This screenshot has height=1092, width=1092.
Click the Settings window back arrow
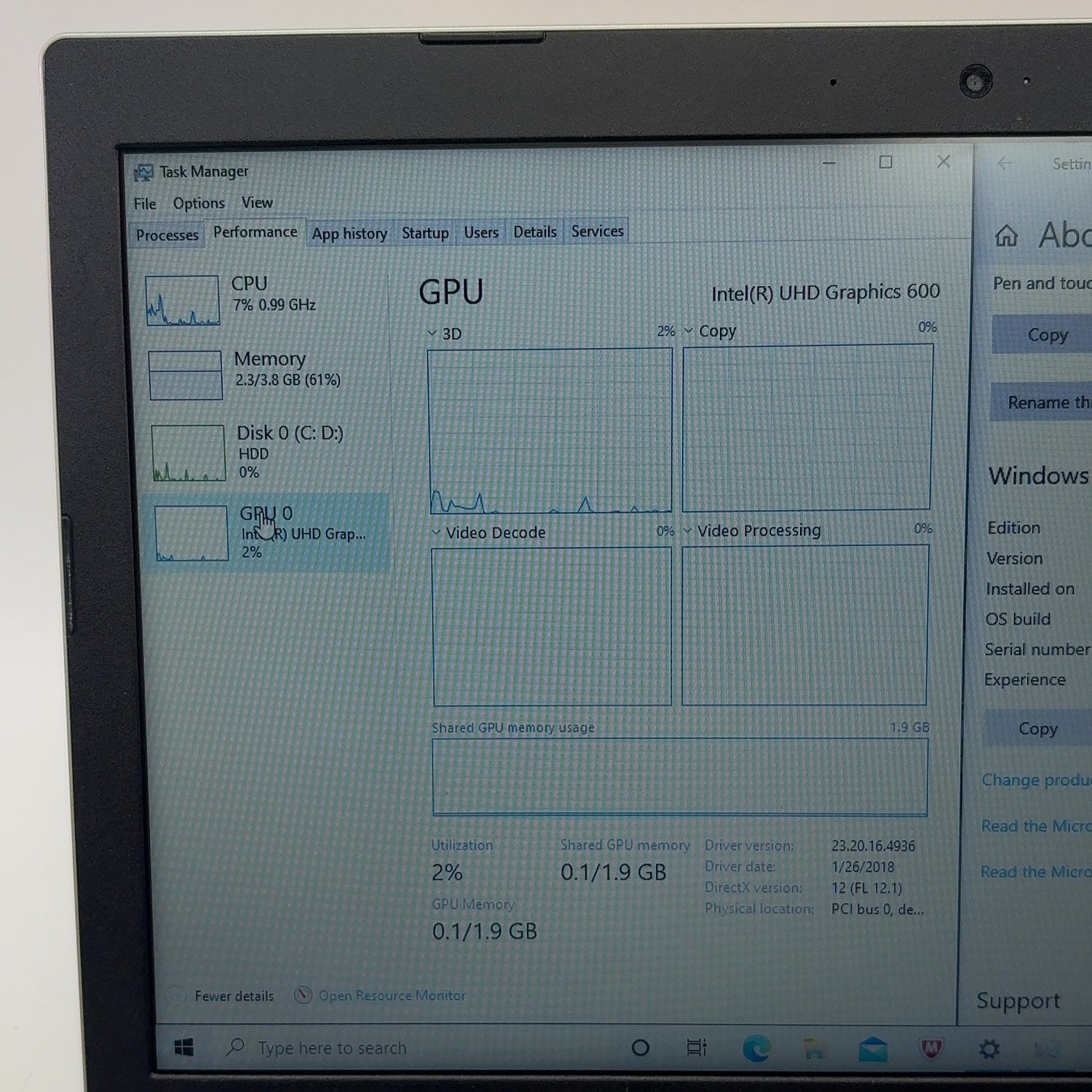pos(1005,164)
